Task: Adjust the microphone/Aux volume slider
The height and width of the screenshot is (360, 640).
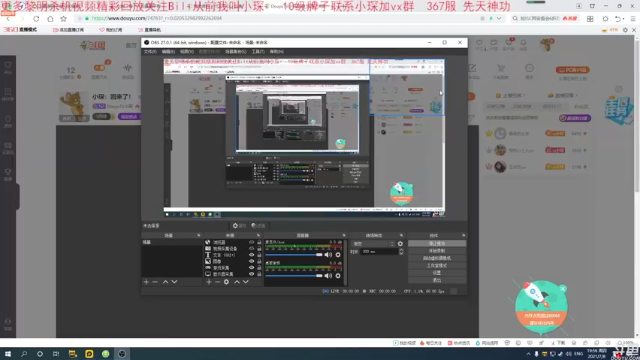Action: tap(293, 255)
